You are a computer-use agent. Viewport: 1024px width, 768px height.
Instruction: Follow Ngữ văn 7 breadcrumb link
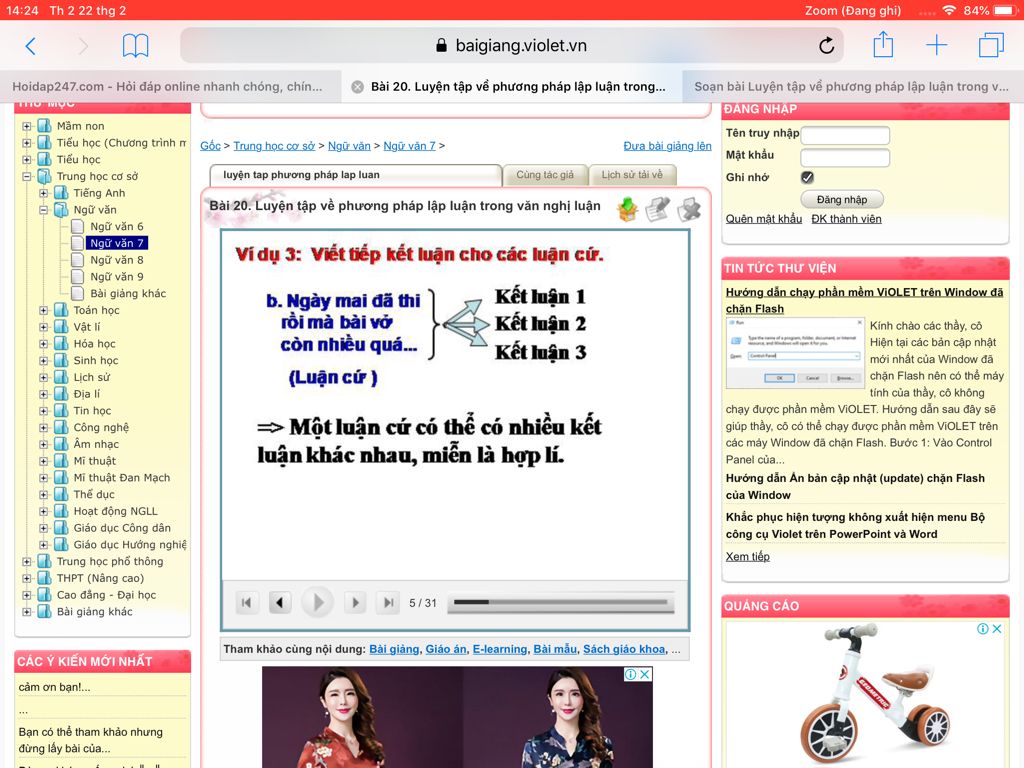point(409,146)
